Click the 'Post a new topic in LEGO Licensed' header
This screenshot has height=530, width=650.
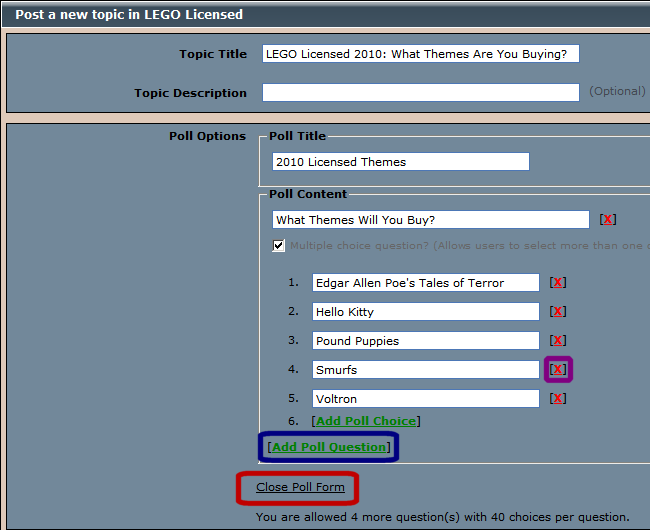pos(129,15)
